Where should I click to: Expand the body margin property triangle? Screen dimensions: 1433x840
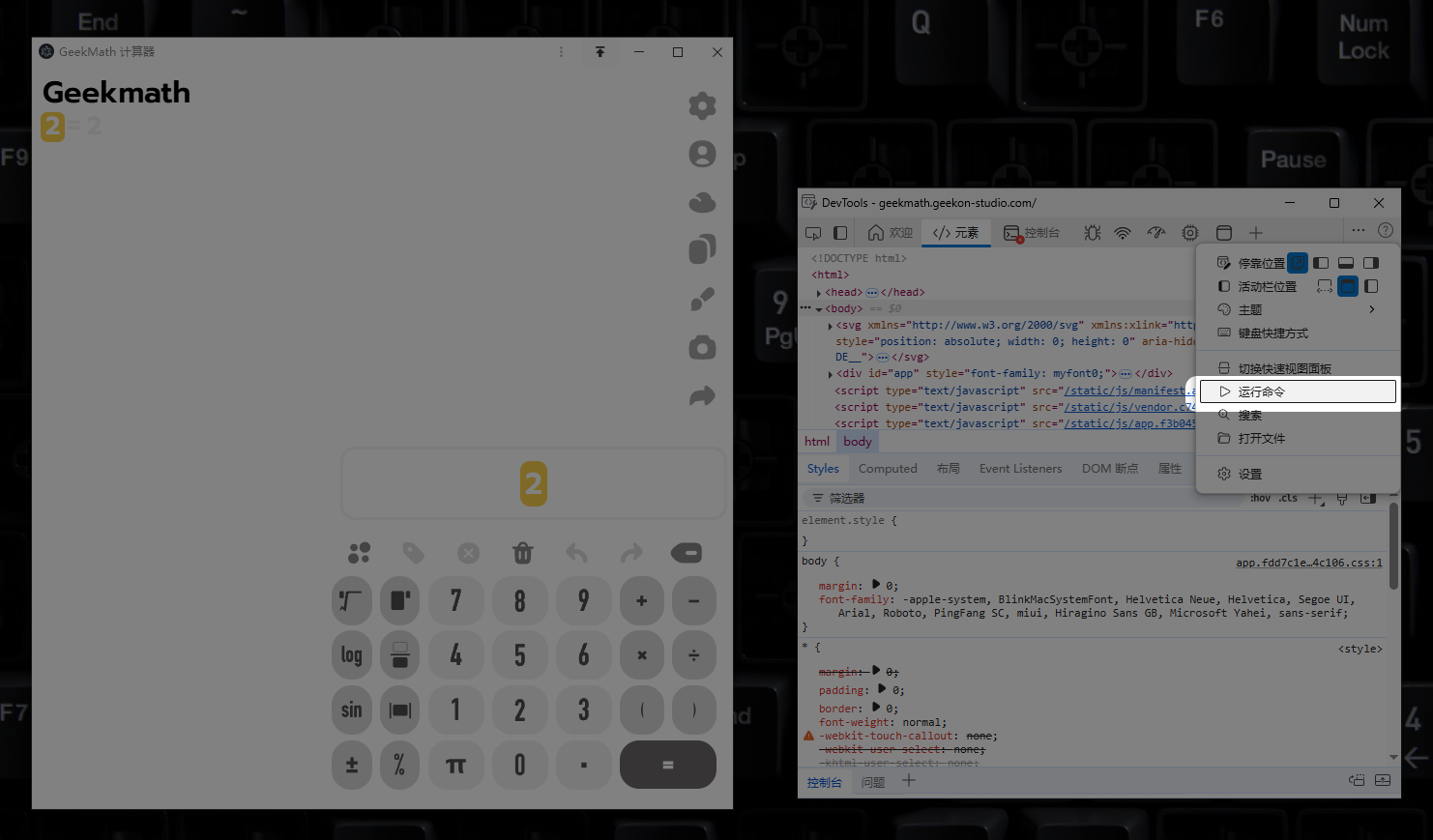876,584
